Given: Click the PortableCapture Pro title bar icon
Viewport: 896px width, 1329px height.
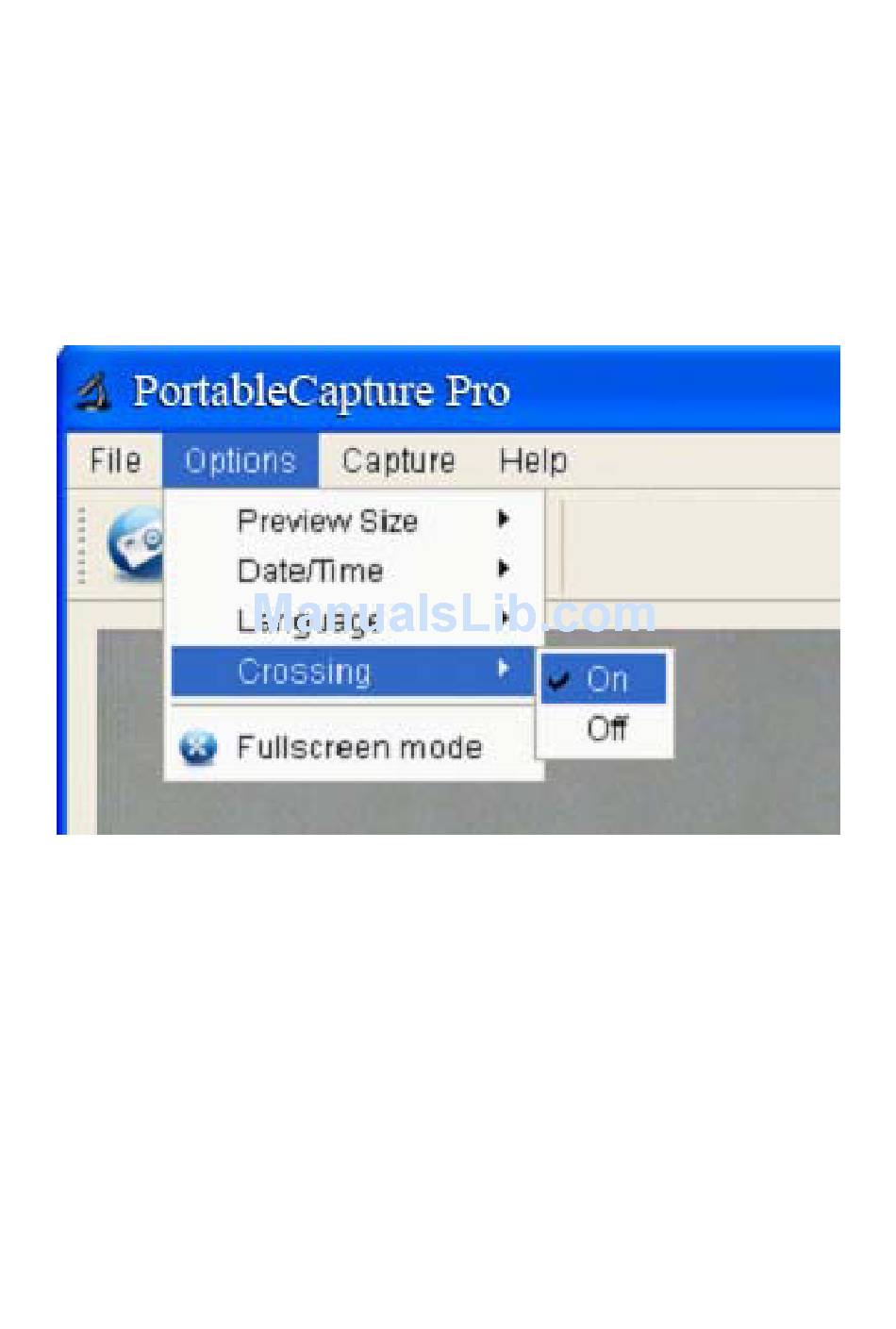Looking at the screenshot, I should tap(93, 391).
